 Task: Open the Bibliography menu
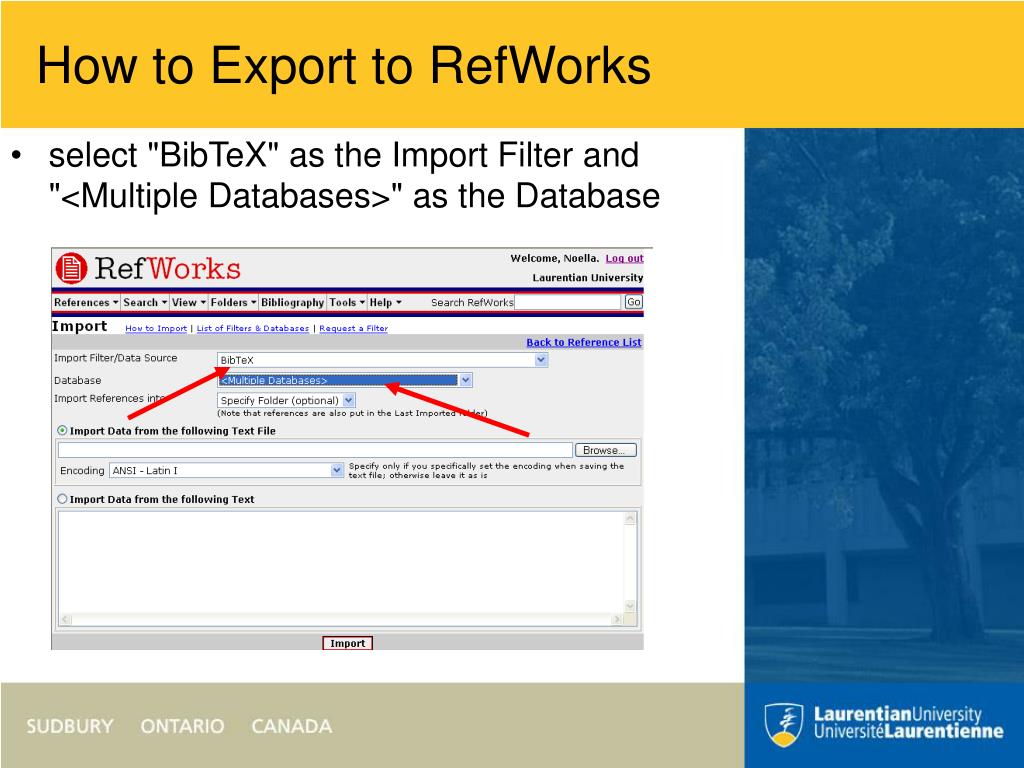click(293, 302)
